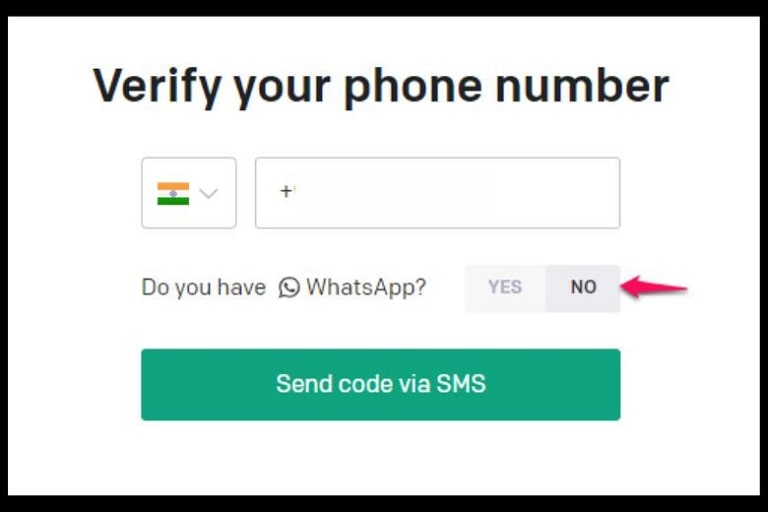Click the 'Do you have' label text
This screenshot has width=768, height=512.
(x=204, y=288)
